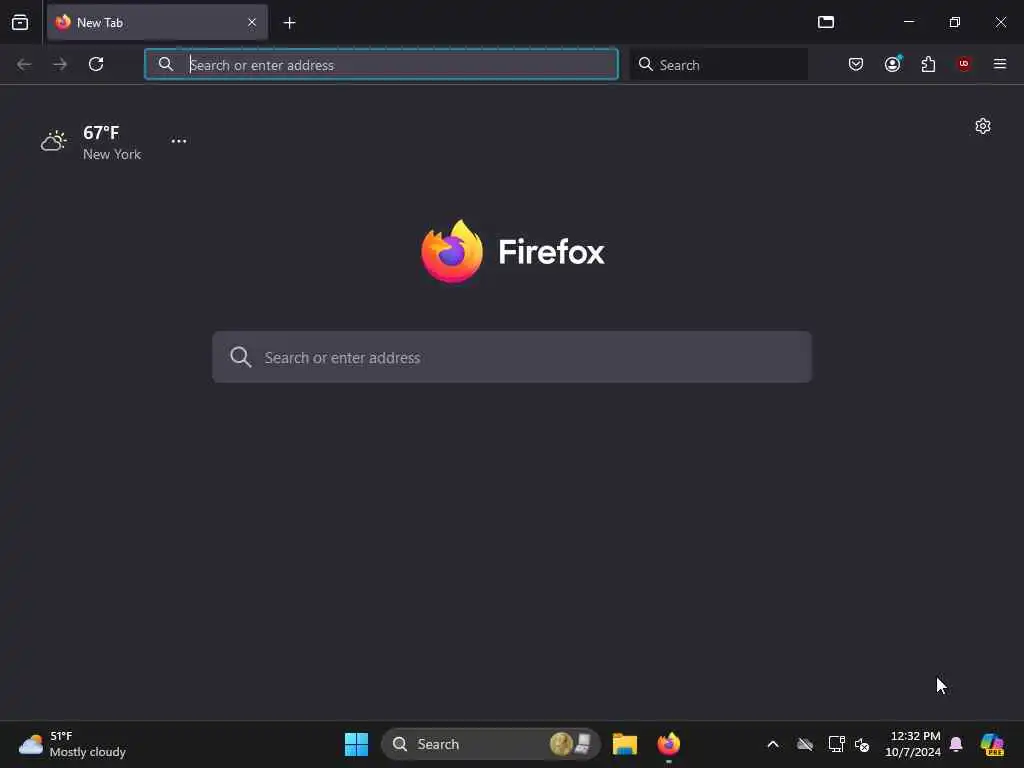Click the muted volume tray icon
The height and width of the screenshot is (768, 1024).
(x=862, y=744)
